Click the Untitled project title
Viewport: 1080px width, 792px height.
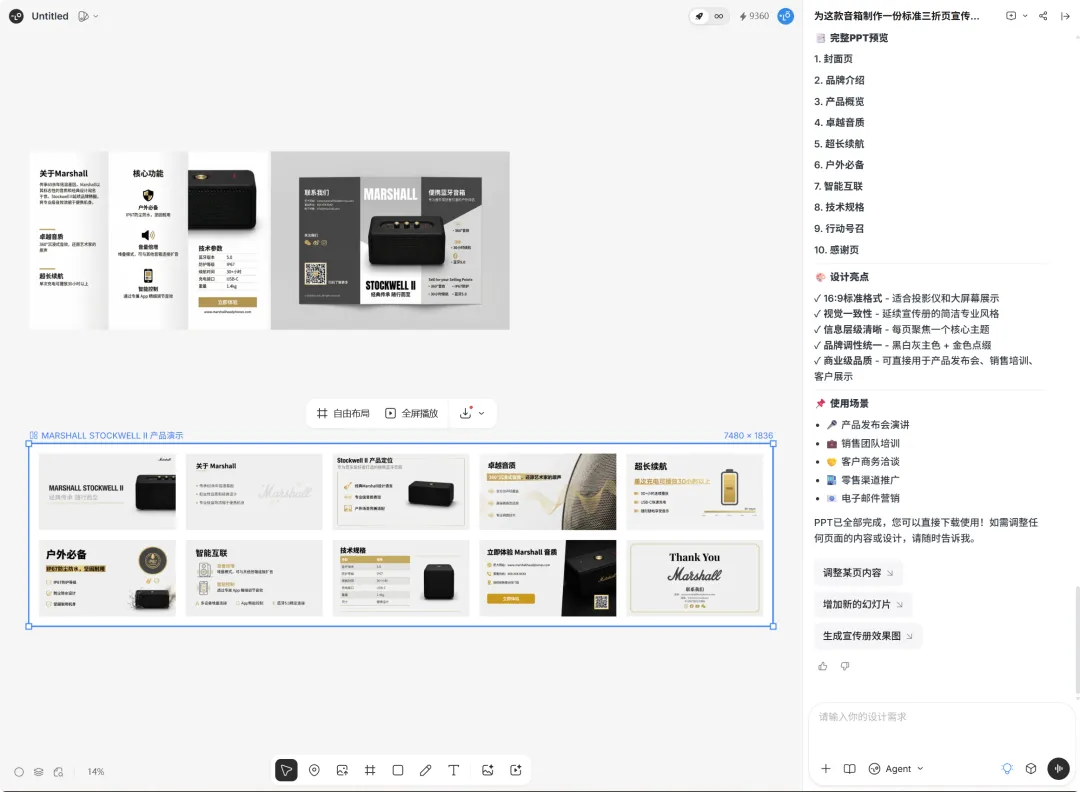point(50,16)
